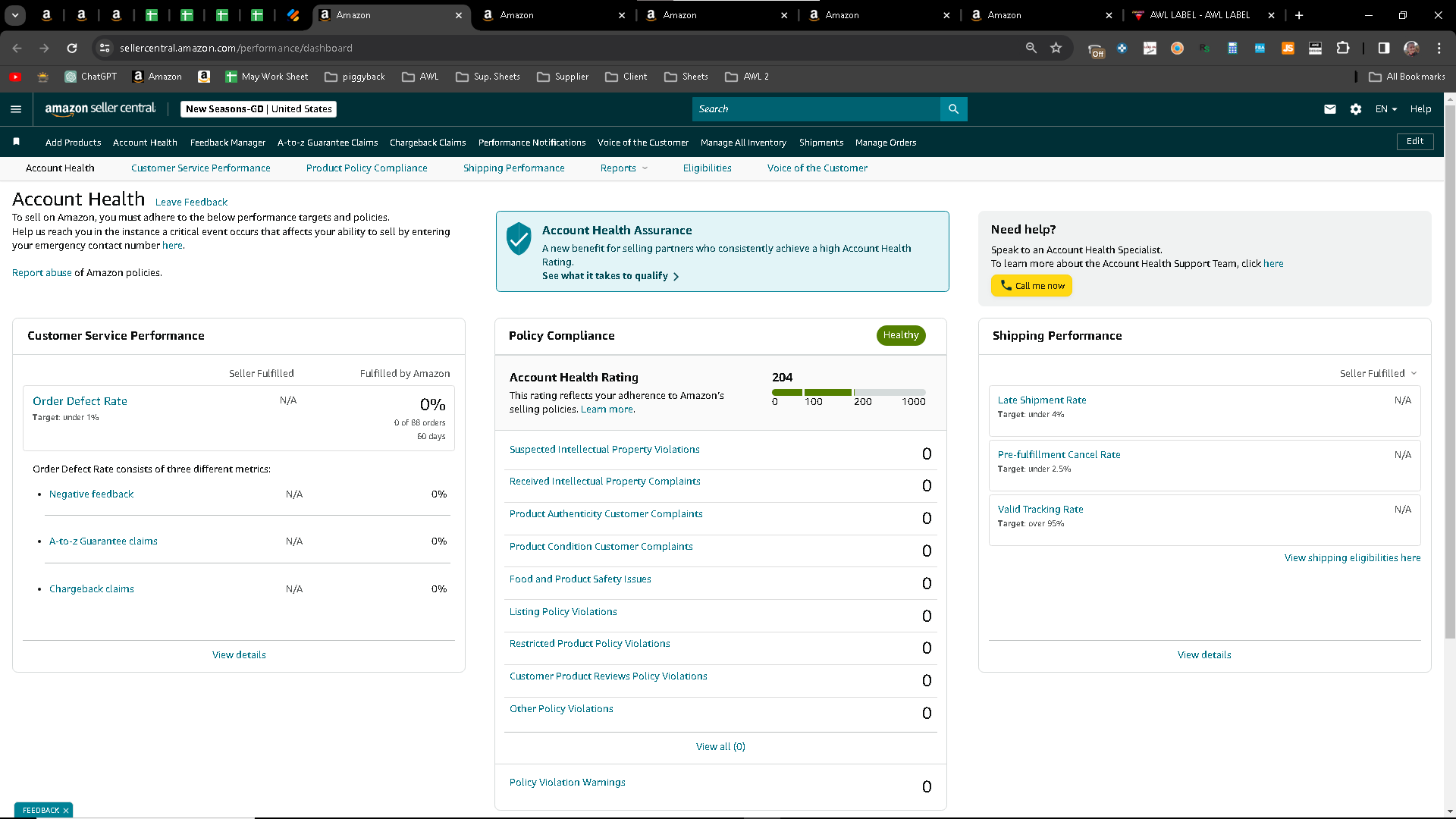The height and width of the screenshot is (819, 1456).
Task: Select the Customer Service Performance tab
Action: tap(200, 168)
